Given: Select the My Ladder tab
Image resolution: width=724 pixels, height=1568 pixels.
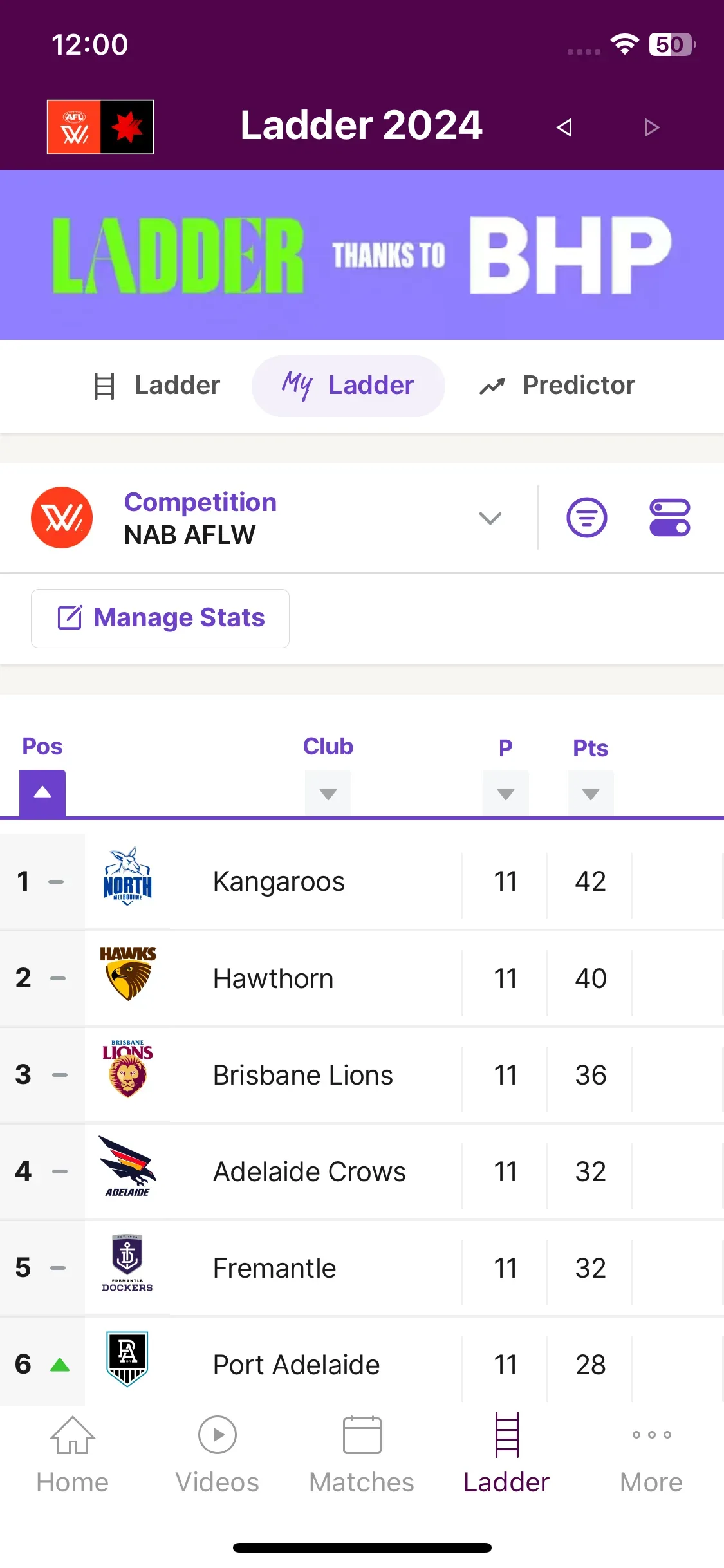Looking at the screenshot, I should pyautogui.click(x=348, y=386).
